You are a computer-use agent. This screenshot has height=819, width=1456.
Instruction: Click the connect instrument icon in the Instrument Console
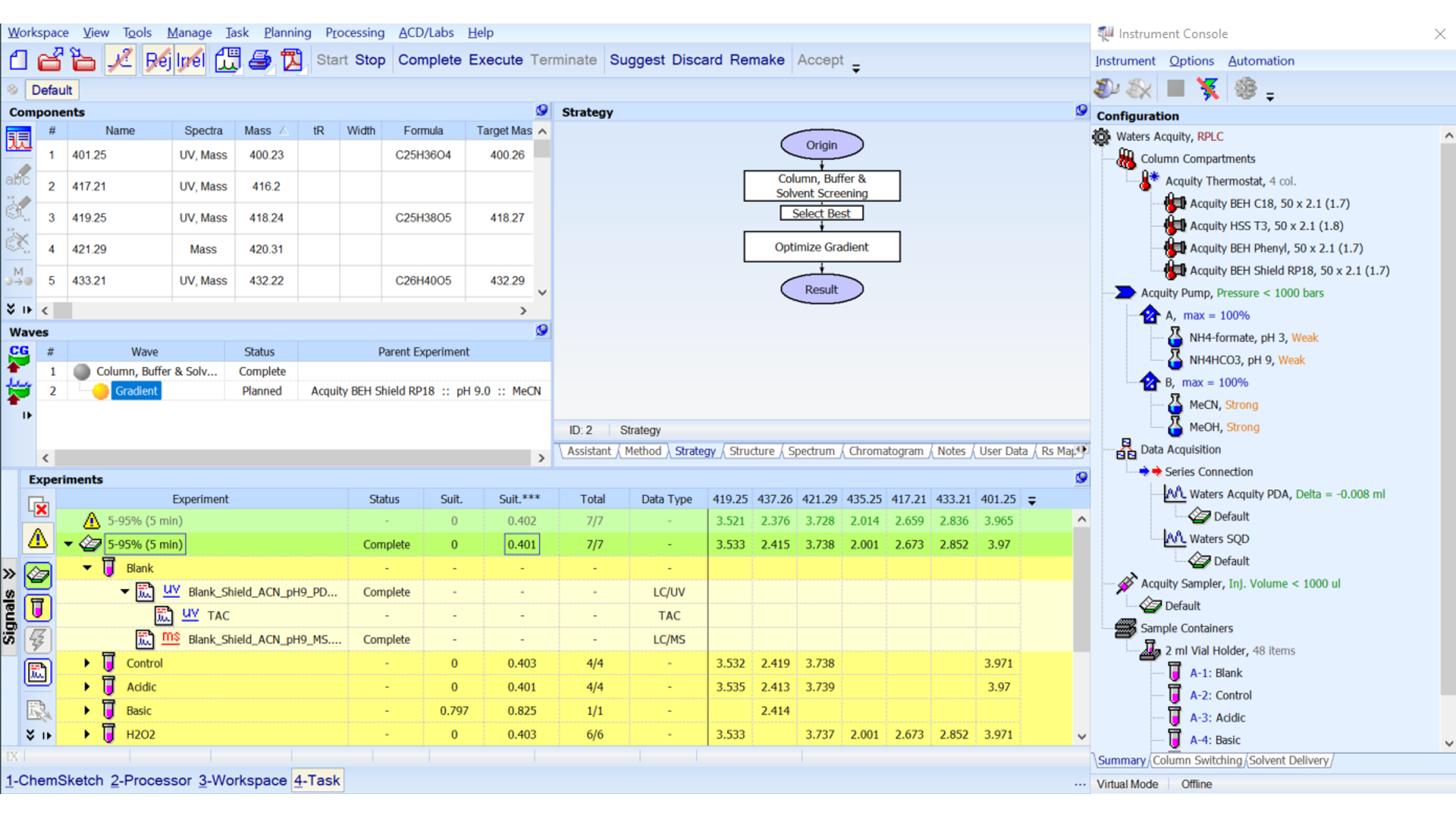[1106, 89]
